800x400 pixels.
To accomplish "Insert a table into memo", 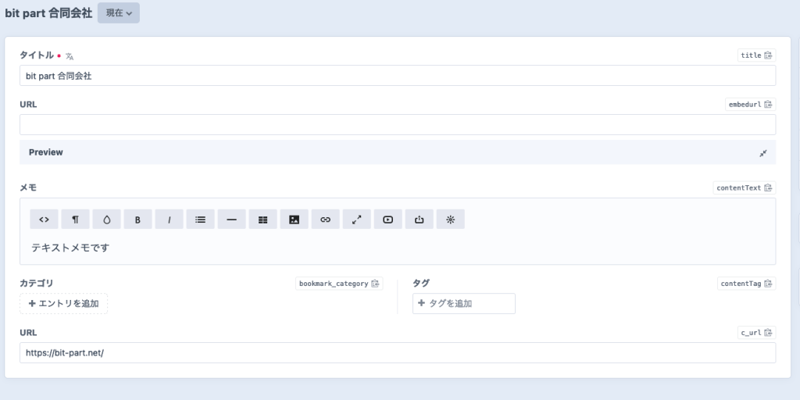I will click(x=262, y=219).
